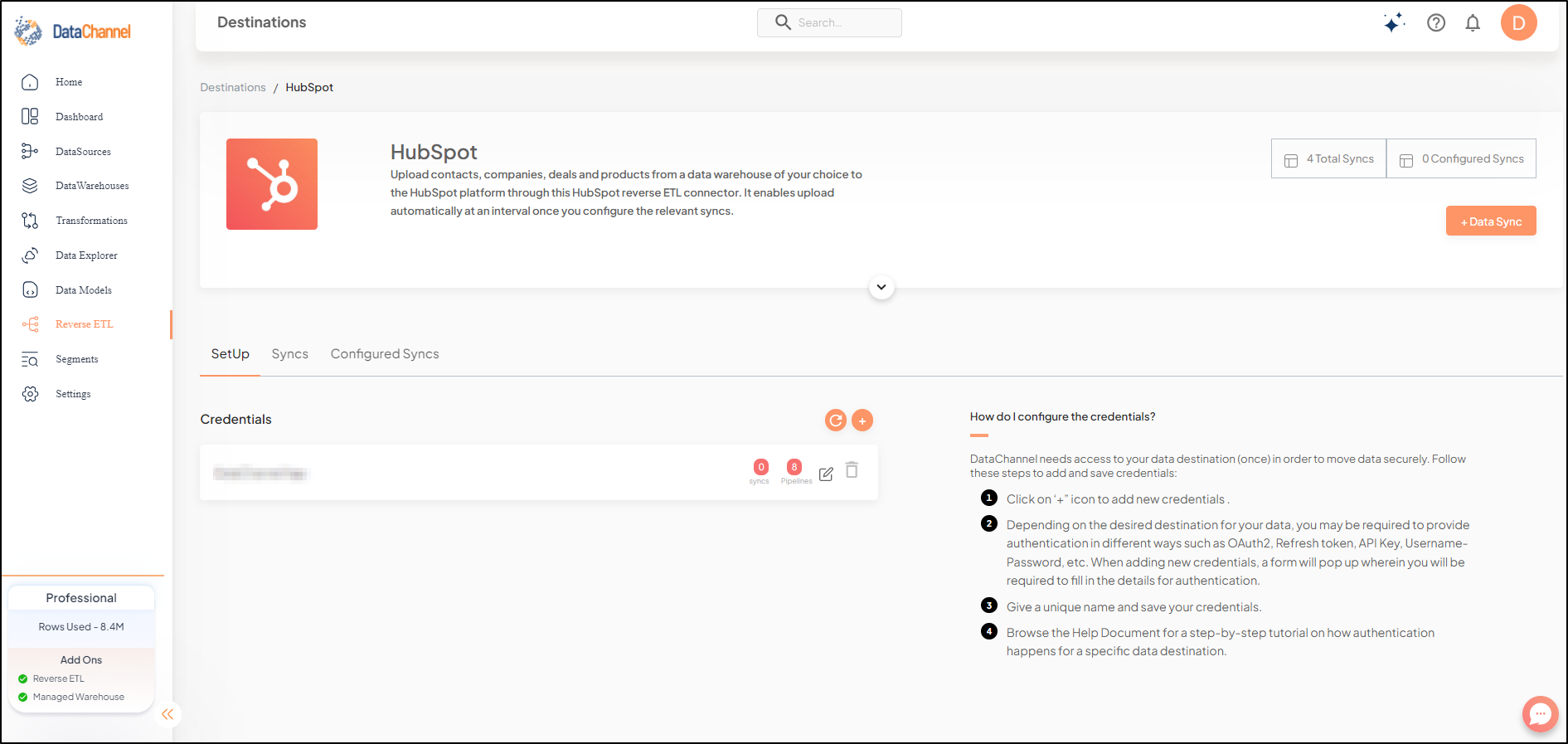The height and width of the screenshot is (744, 1568).
Task: Click the Rows Used - 8.4M text
Action: click(81, 627)
